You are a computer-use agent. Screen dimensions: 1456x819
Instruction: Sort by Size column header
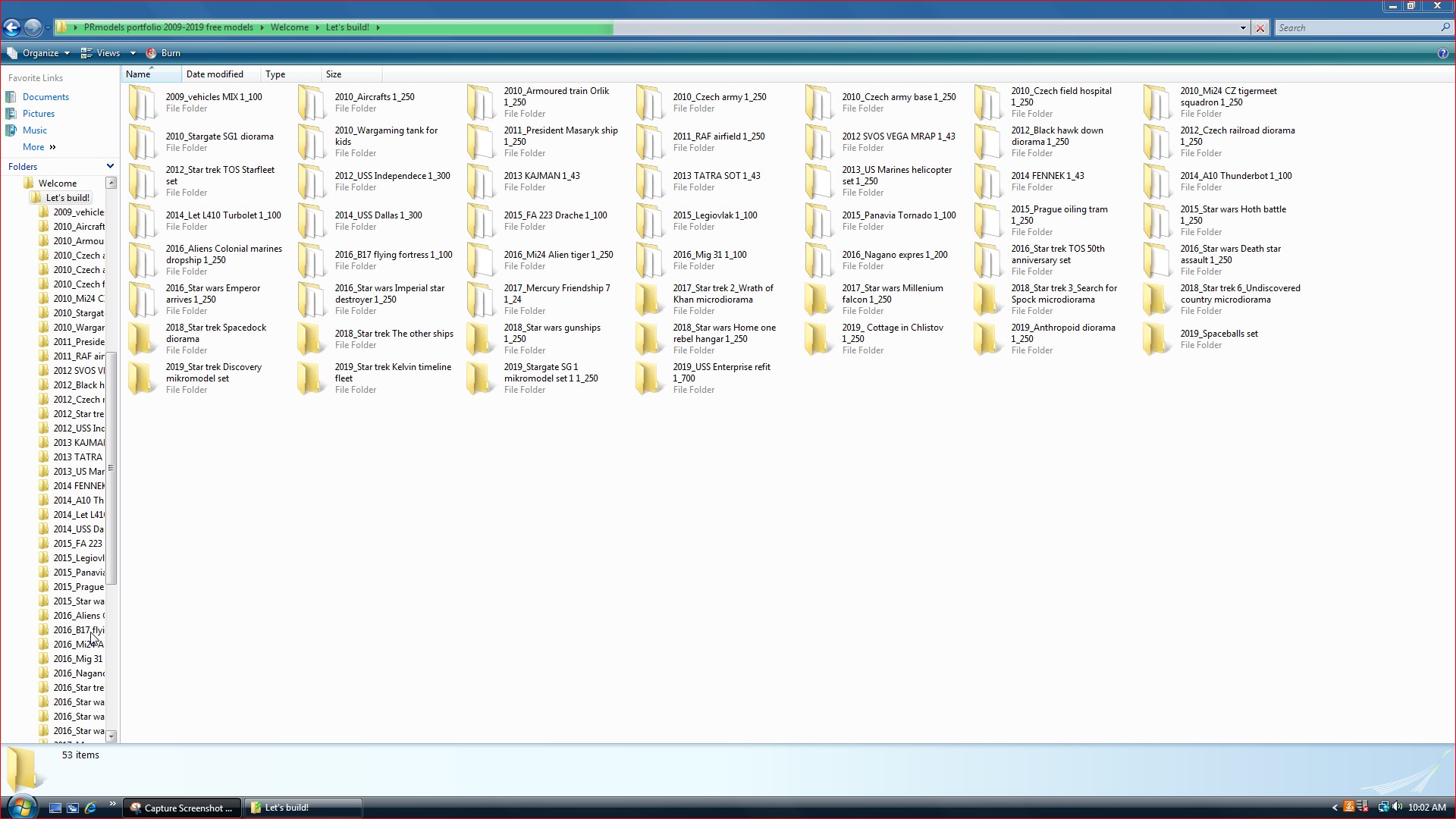(351, 74)
